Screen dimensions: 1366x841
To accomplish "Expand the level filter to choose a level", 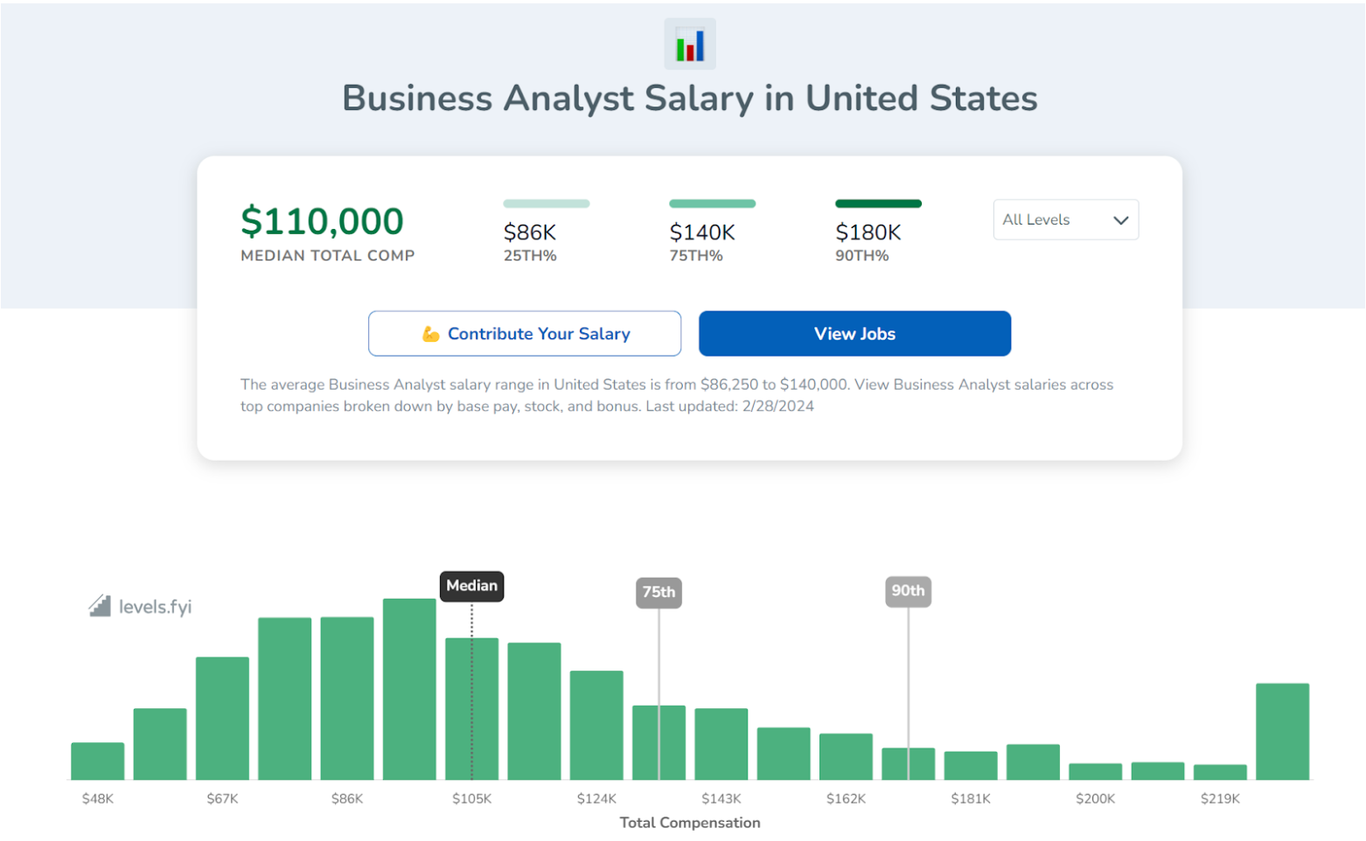I will click(1065, 219).
